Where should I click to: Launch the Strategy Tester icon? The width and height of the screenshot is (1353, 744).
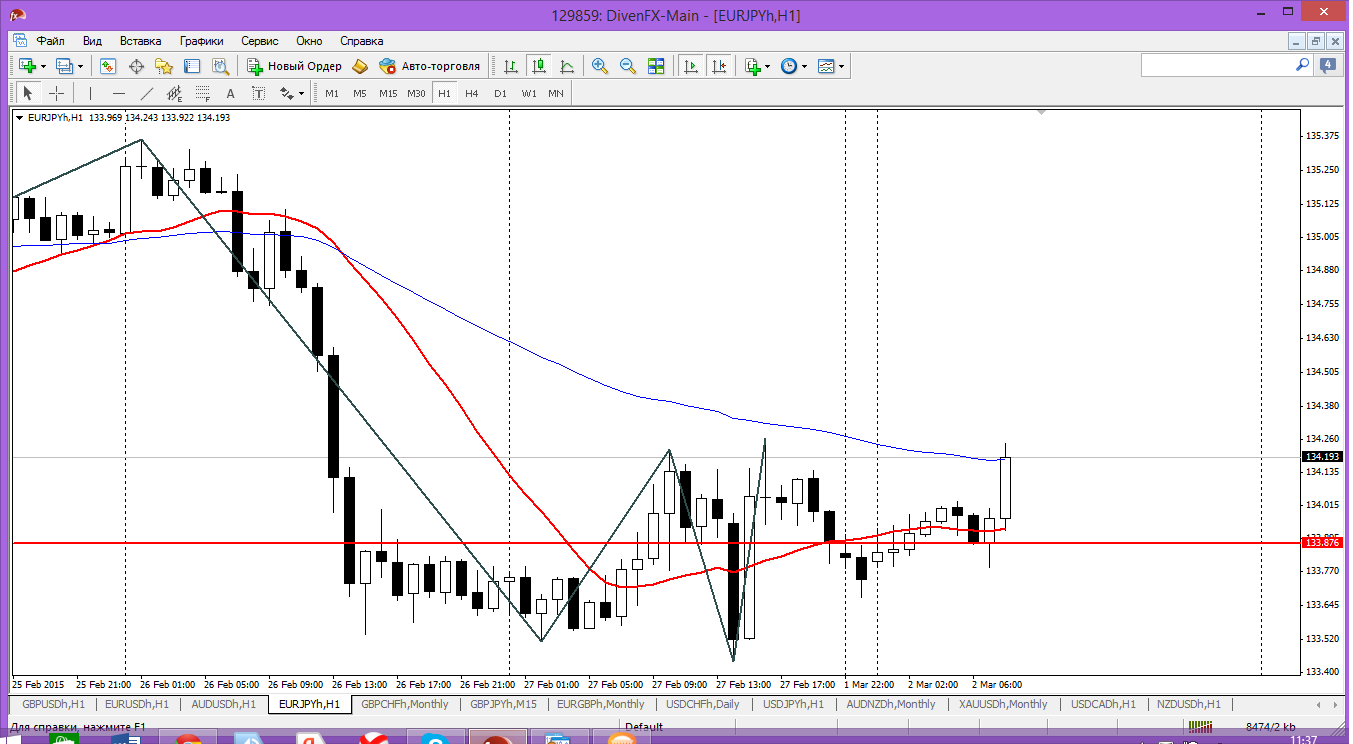220,66
